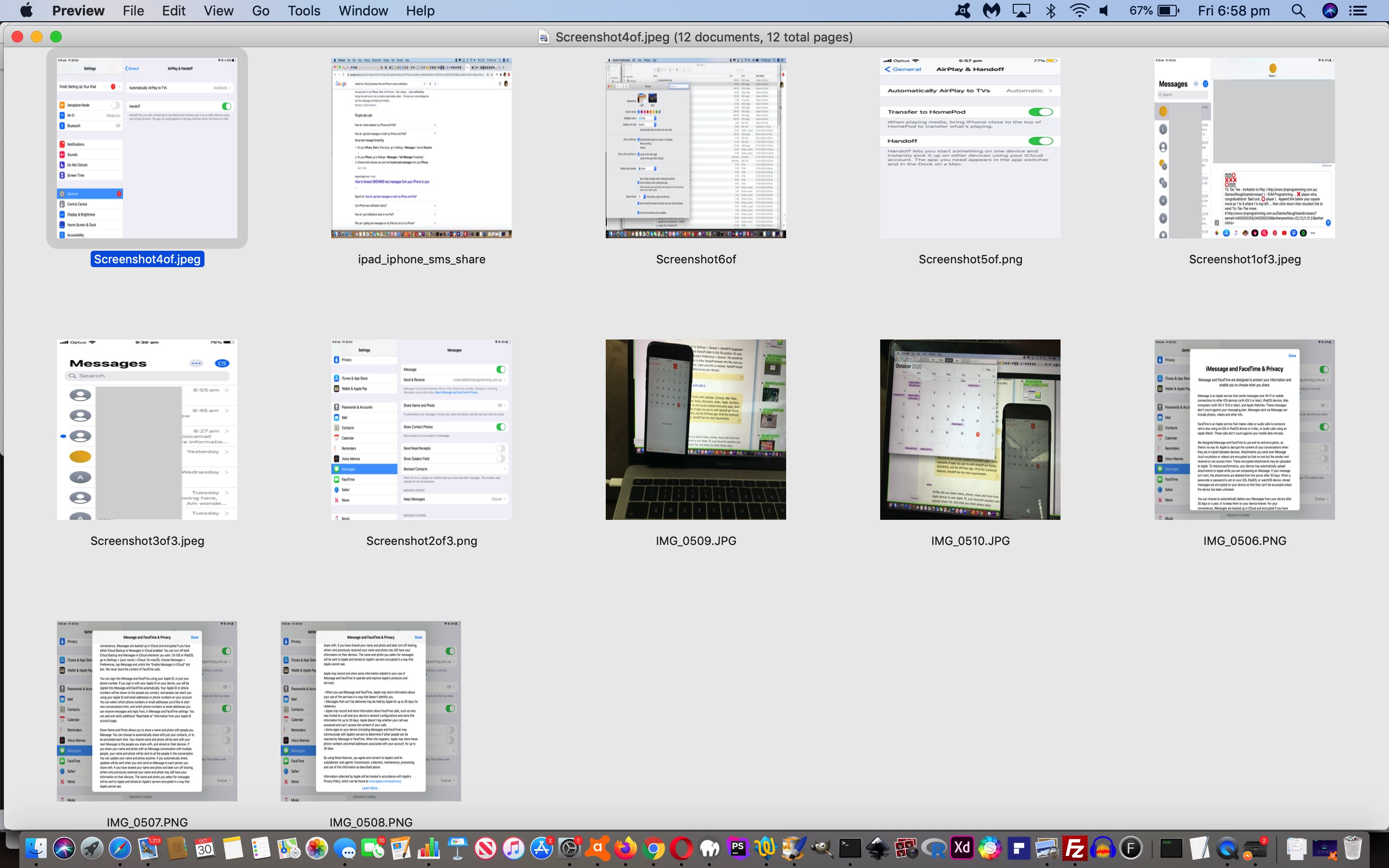
Task: Open the View menu
Action: point(218,10)
